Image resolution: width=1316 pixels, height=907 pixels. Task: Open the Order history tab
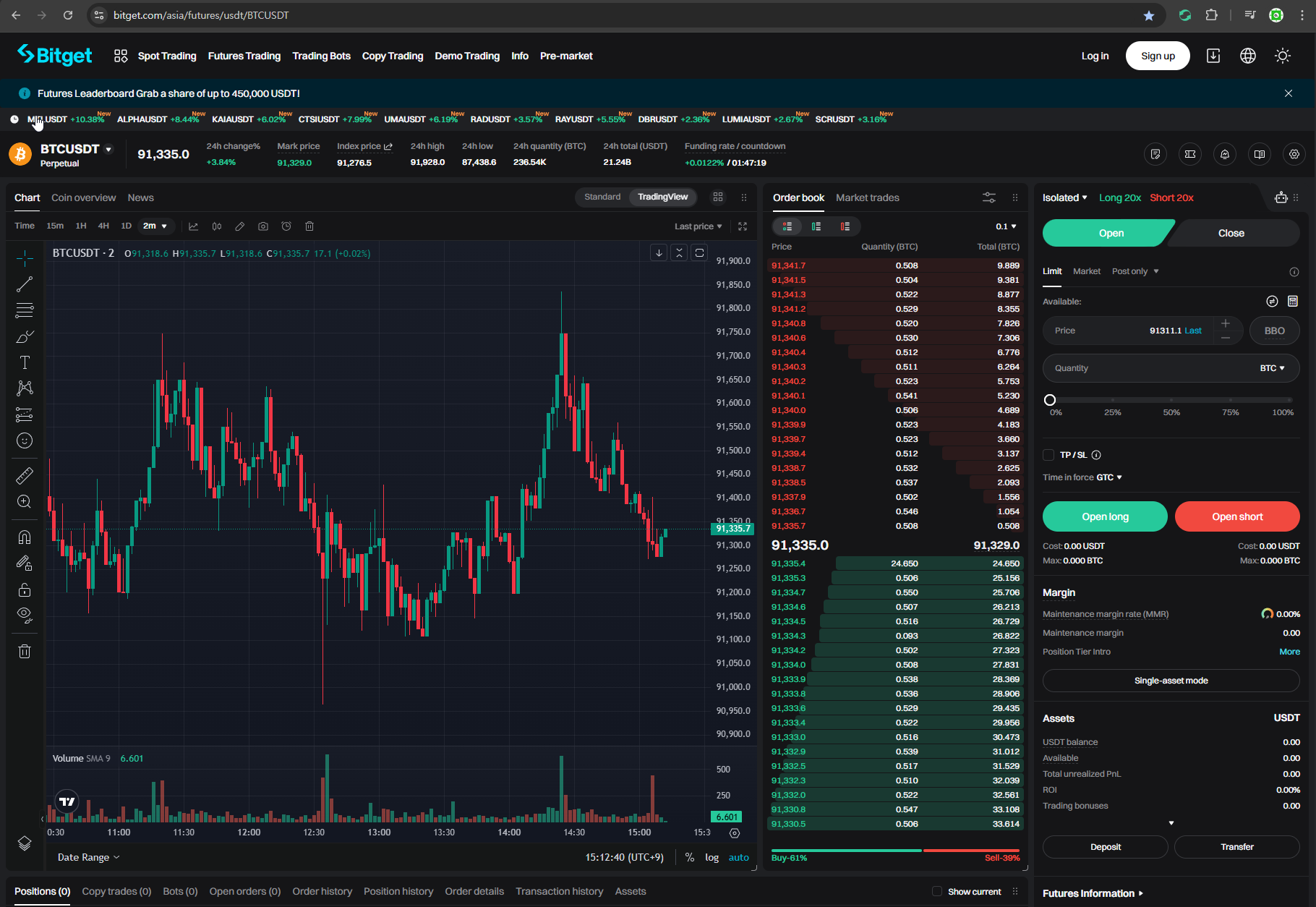[322, 891]
